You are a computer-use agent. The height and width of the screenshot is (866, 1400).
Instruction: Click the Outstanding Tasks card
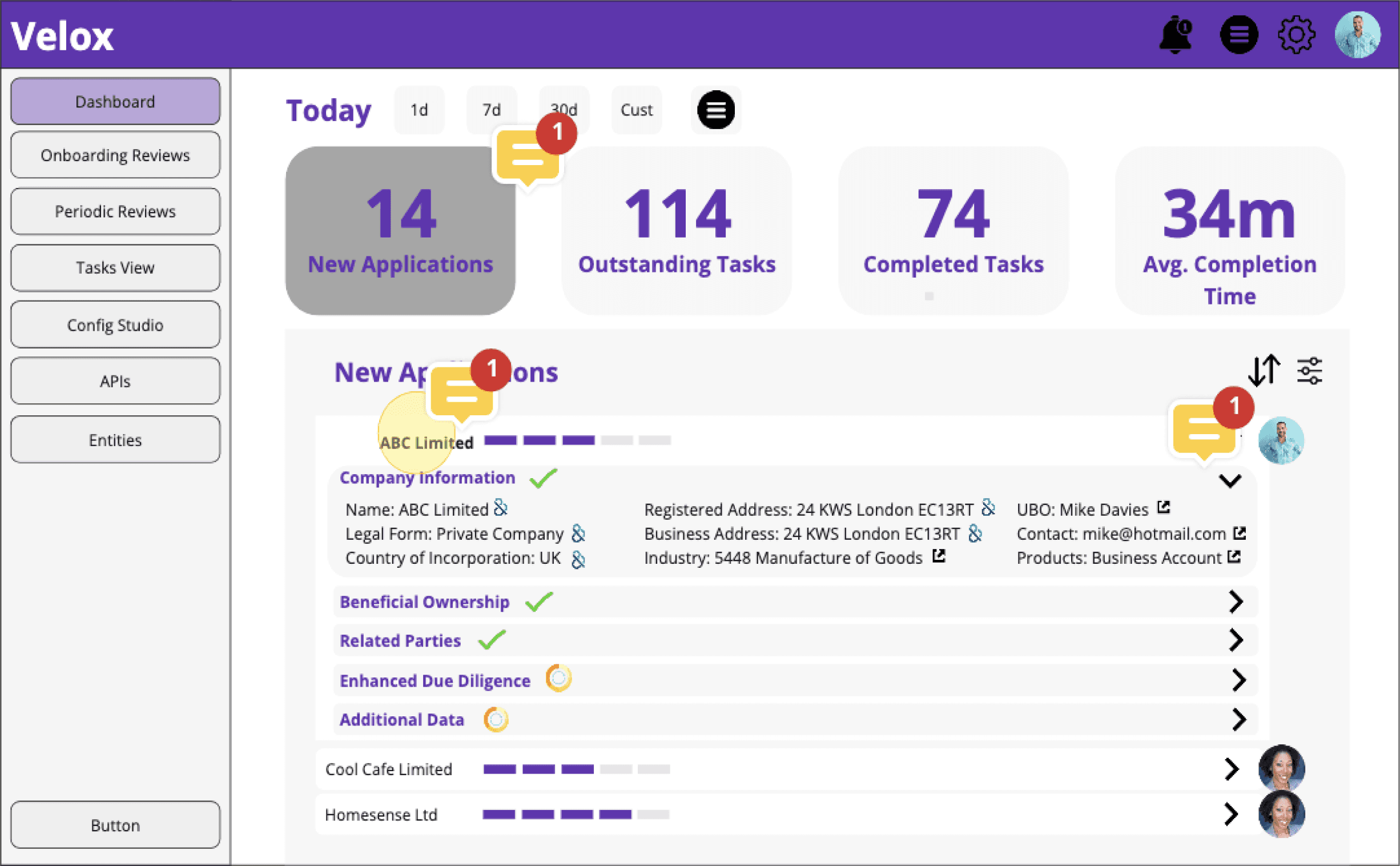677,231
